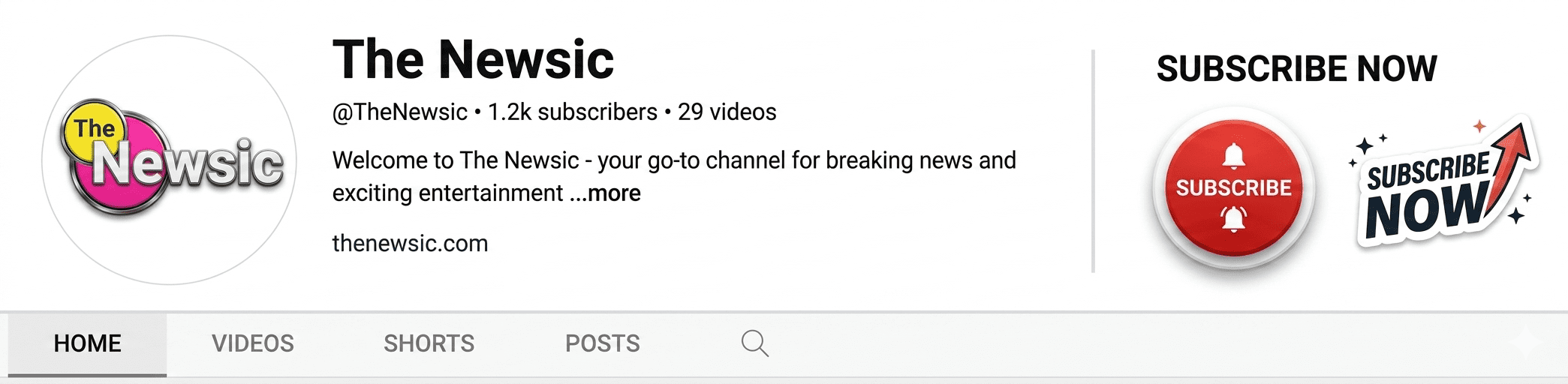Click the @TheNewsic channel handle
The height and width of the screenshot is (384, 1568).
tap(399, 112)
